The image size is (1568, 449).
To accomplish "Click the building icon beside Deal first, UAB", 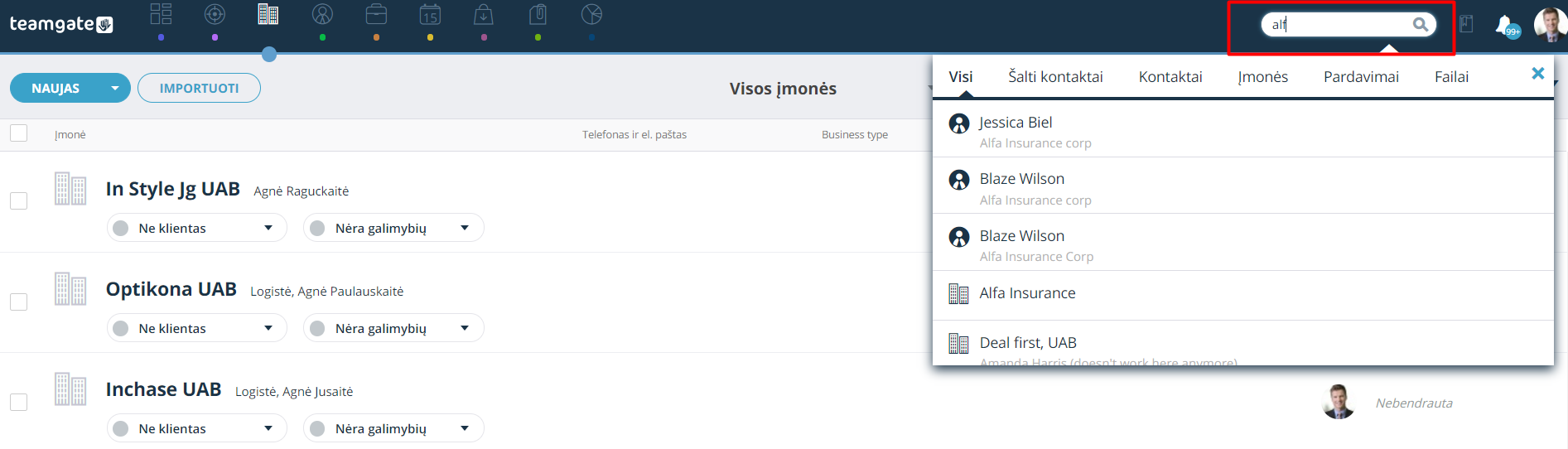I will [959, 343].
